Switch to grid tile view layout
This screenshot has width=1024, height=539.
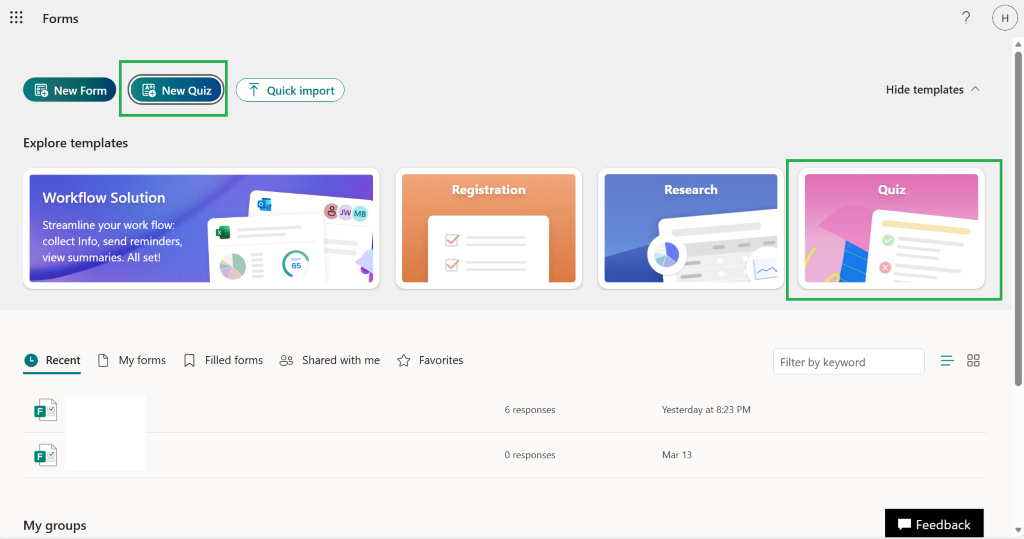tap(973, 361)
